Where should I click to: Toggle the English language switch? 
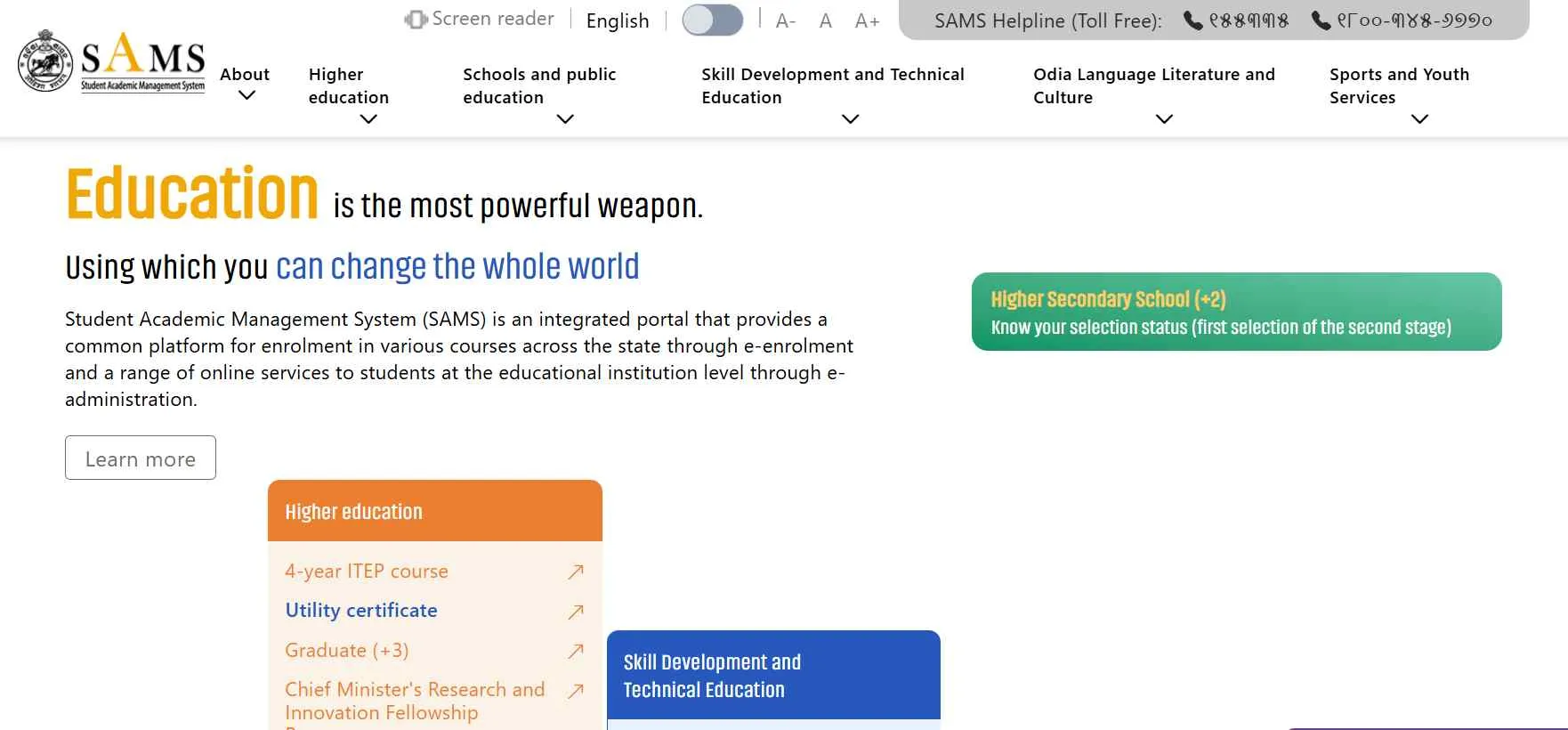click(x=712, y=20)
